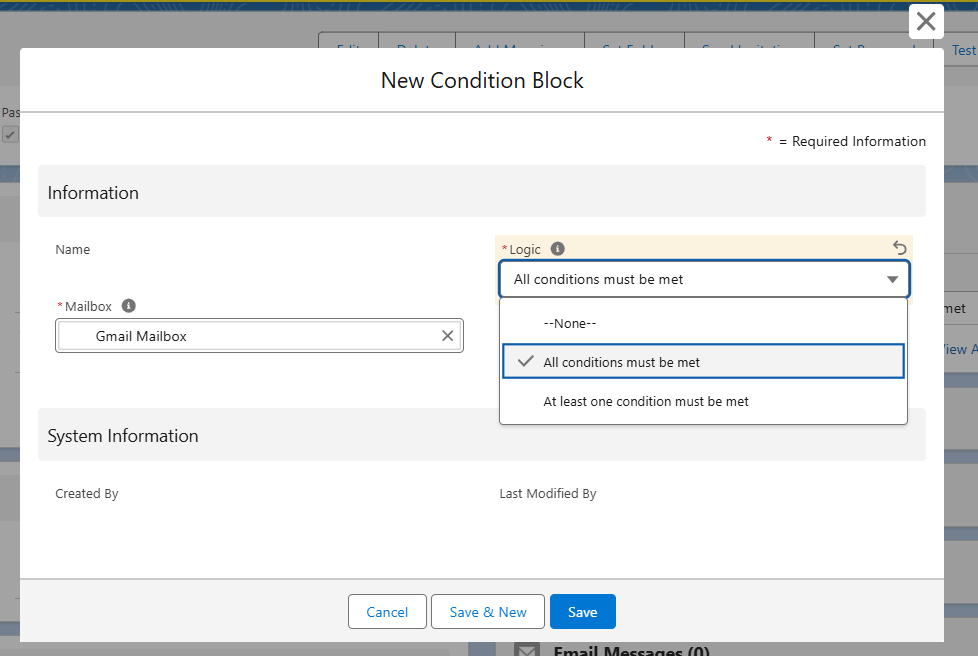This screenshot has width=978, height=656.
Task: Cancel the new condition block
Action: tap(387, 612)
